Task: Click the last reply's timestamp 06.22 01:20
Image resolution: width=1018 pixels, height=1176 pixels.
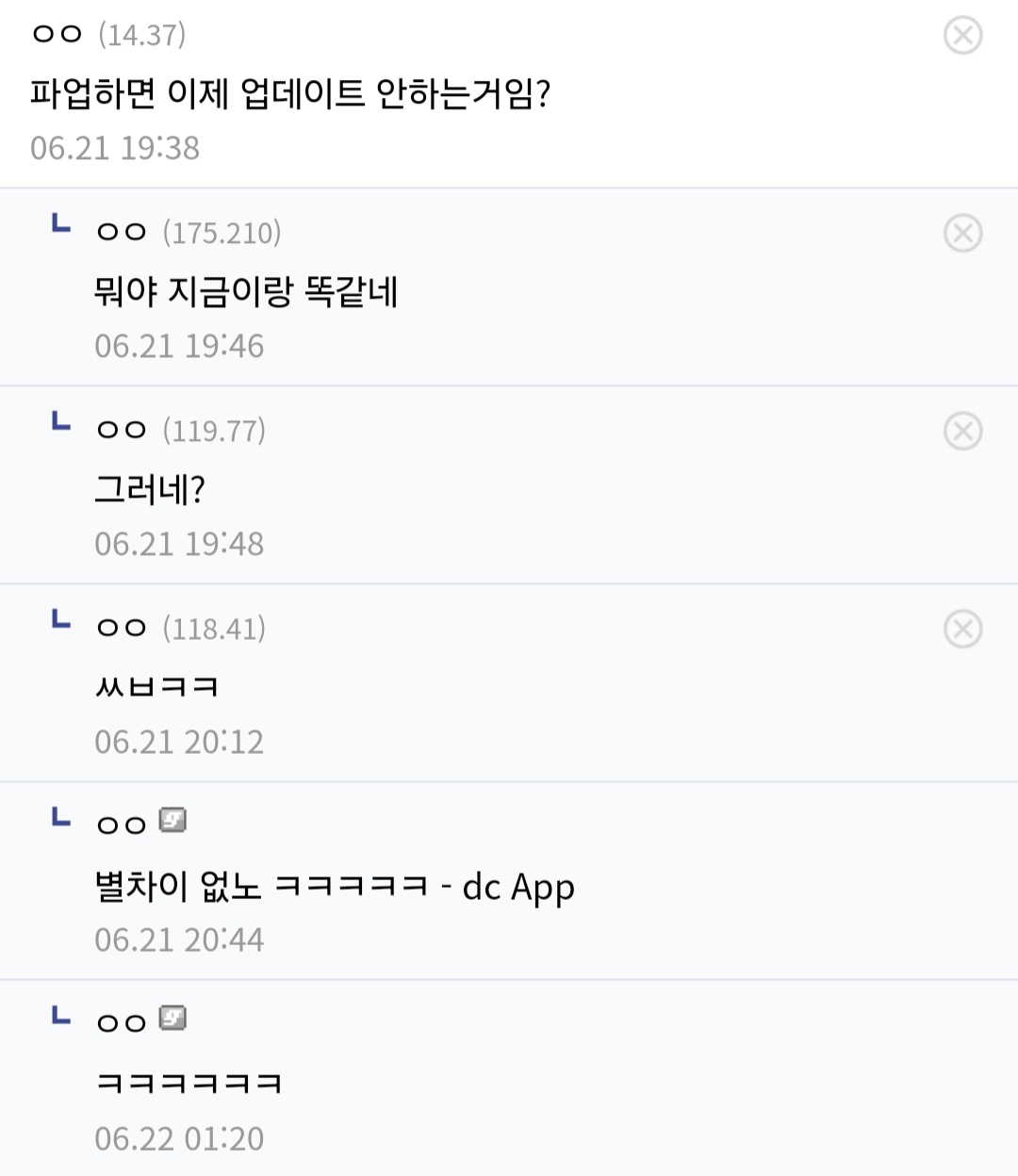Action: click(179, 1138)
